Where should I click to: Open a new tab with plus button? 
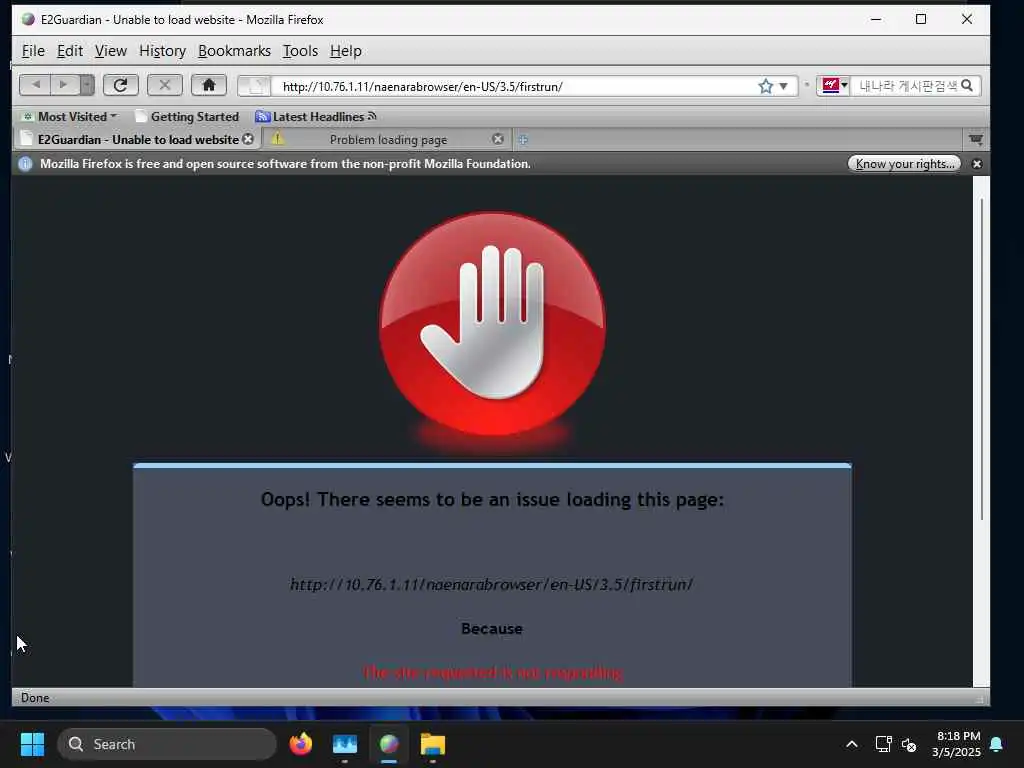tap(523, 139)
